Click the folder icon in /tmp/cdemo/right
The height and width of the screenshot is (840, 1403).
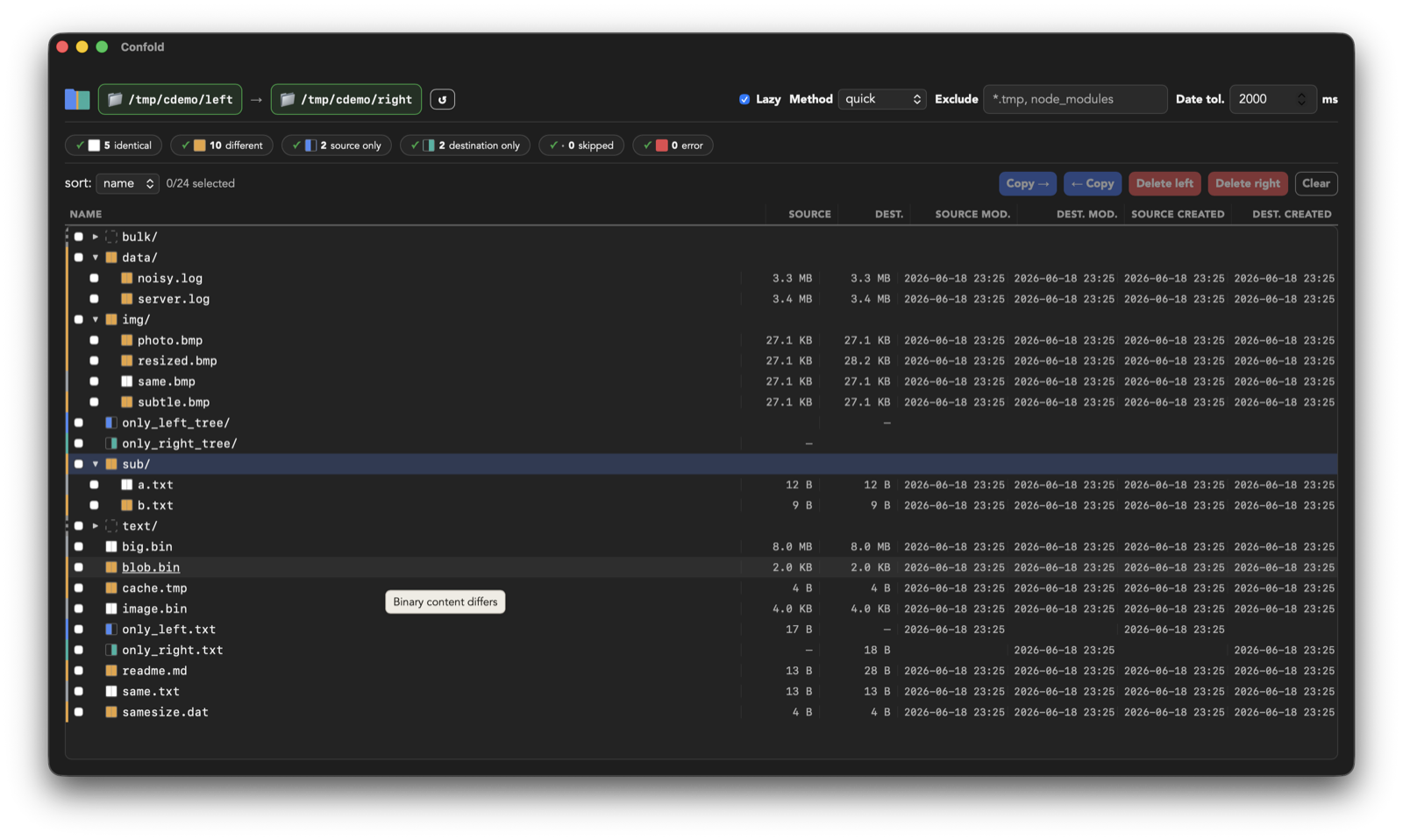(x=288, y=99)
